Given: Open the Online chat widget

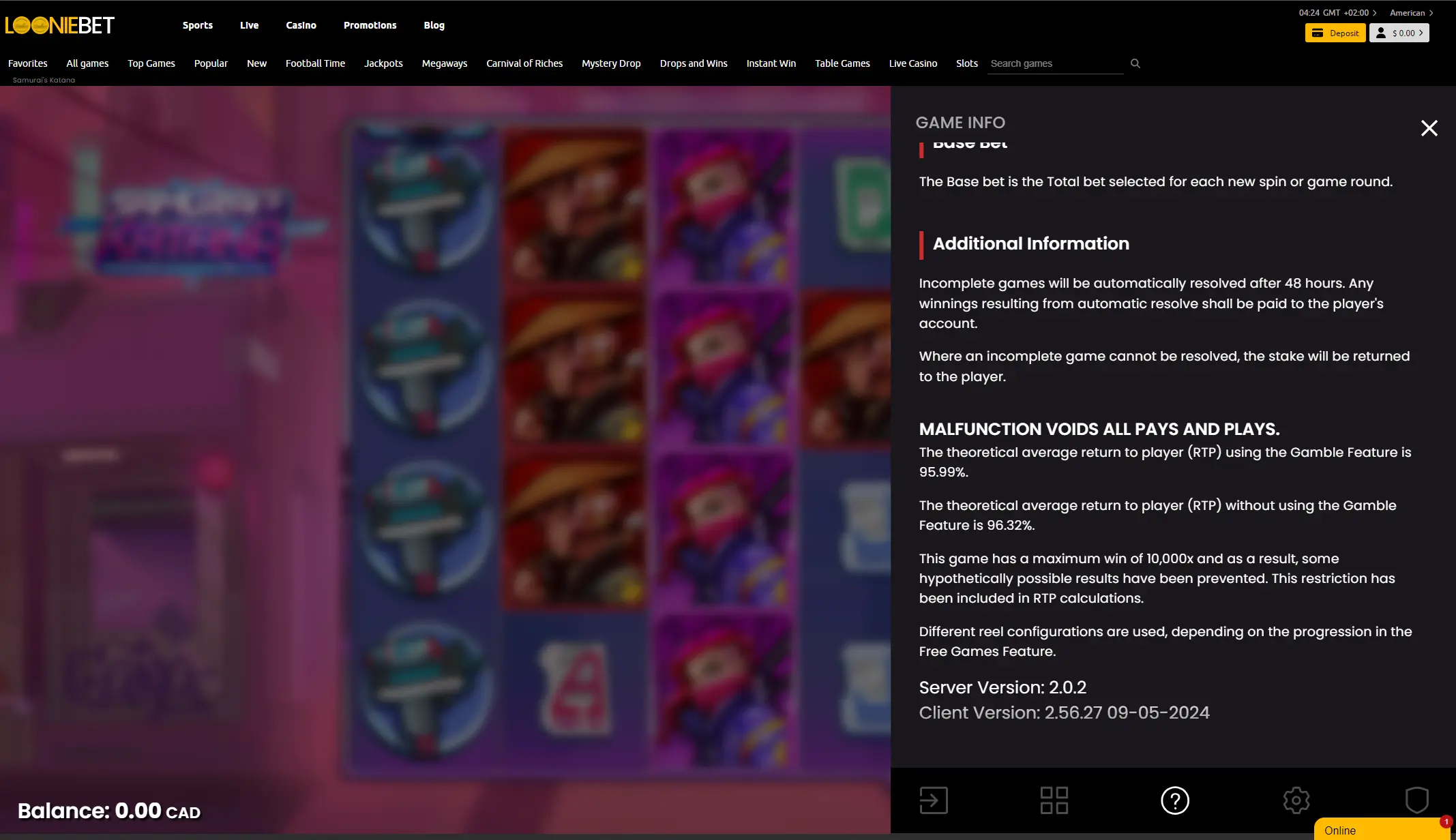Looking at the screenshot, I should tap(1383, 830).
